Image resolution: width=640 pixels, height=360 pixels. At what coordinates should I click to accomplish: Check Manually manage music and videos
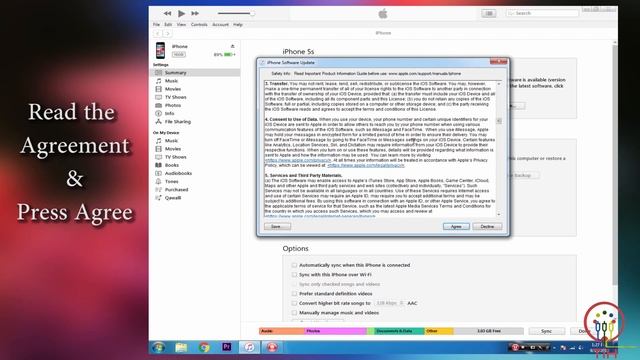[294, 313]
